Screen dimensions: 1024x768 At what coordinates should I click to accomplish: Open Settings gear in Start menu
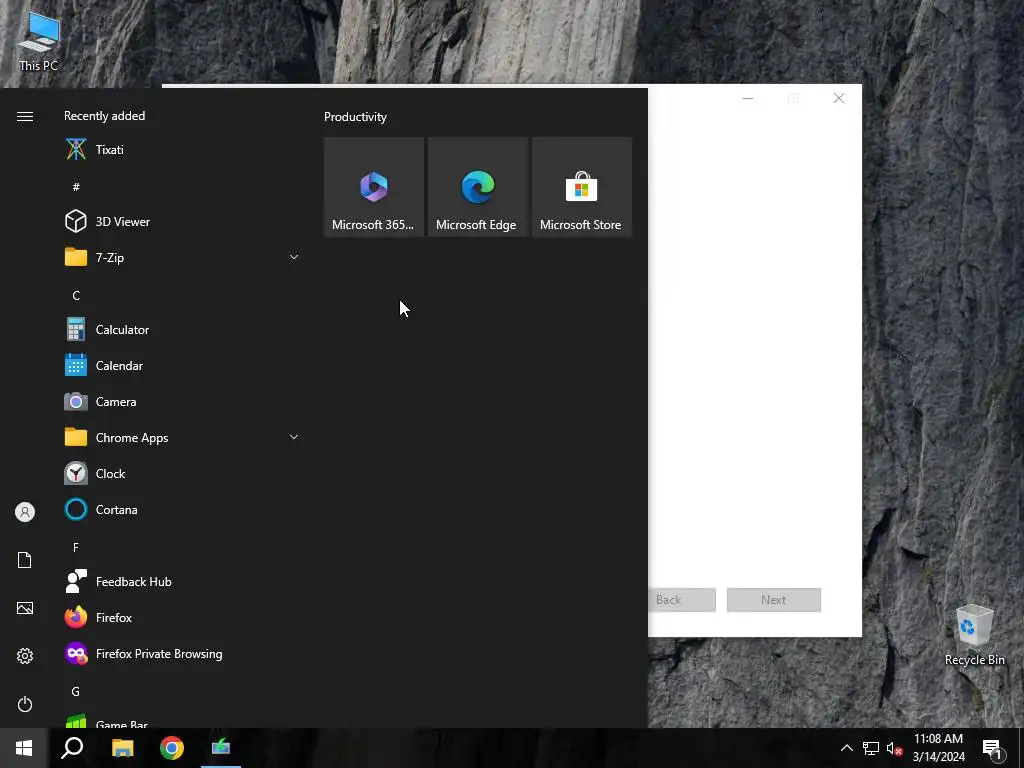coord(25,656)
